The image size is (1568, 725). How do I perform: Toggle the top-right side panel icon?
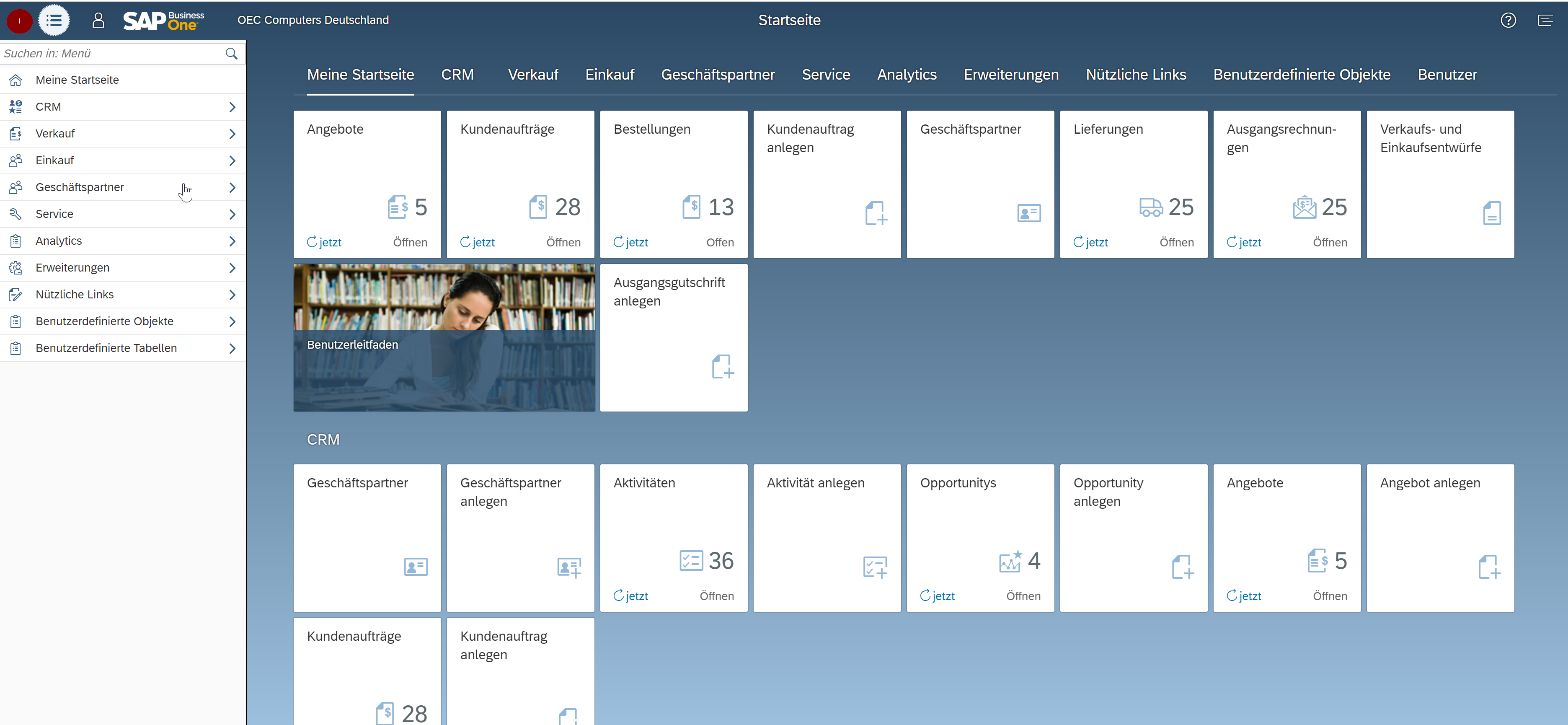1545,21
